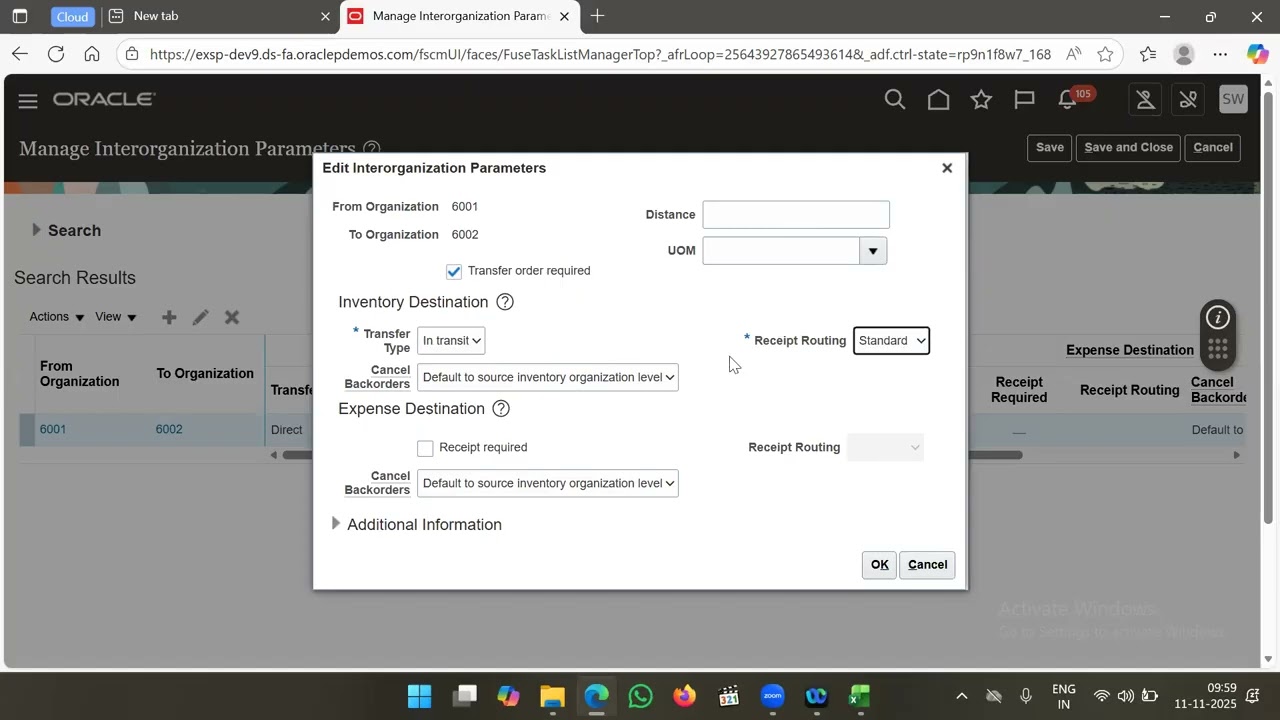Click OK in the dialog
Screen dimensions: 1280x720
(879, 565)
